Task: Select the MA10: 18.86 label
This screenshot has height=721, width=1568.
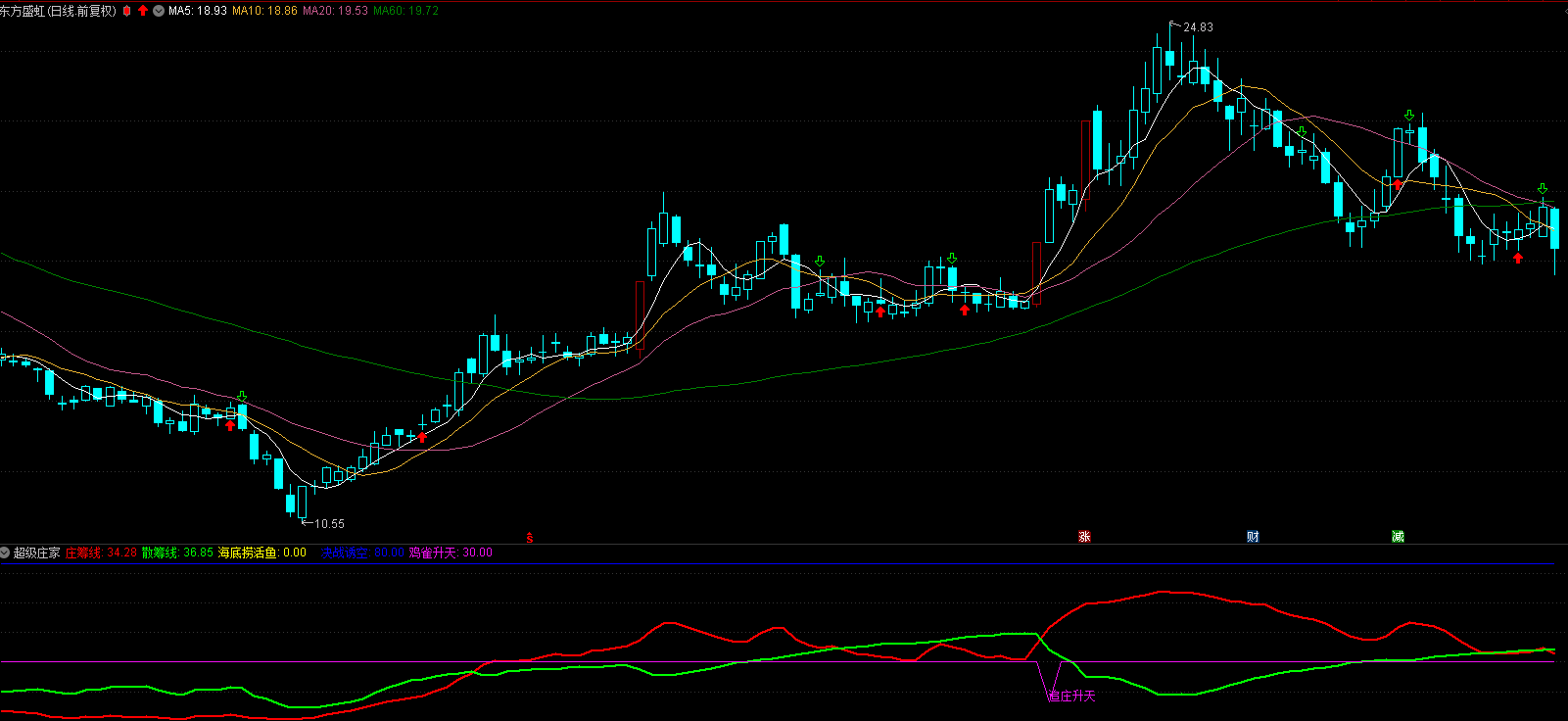Action: click(264, 11)
